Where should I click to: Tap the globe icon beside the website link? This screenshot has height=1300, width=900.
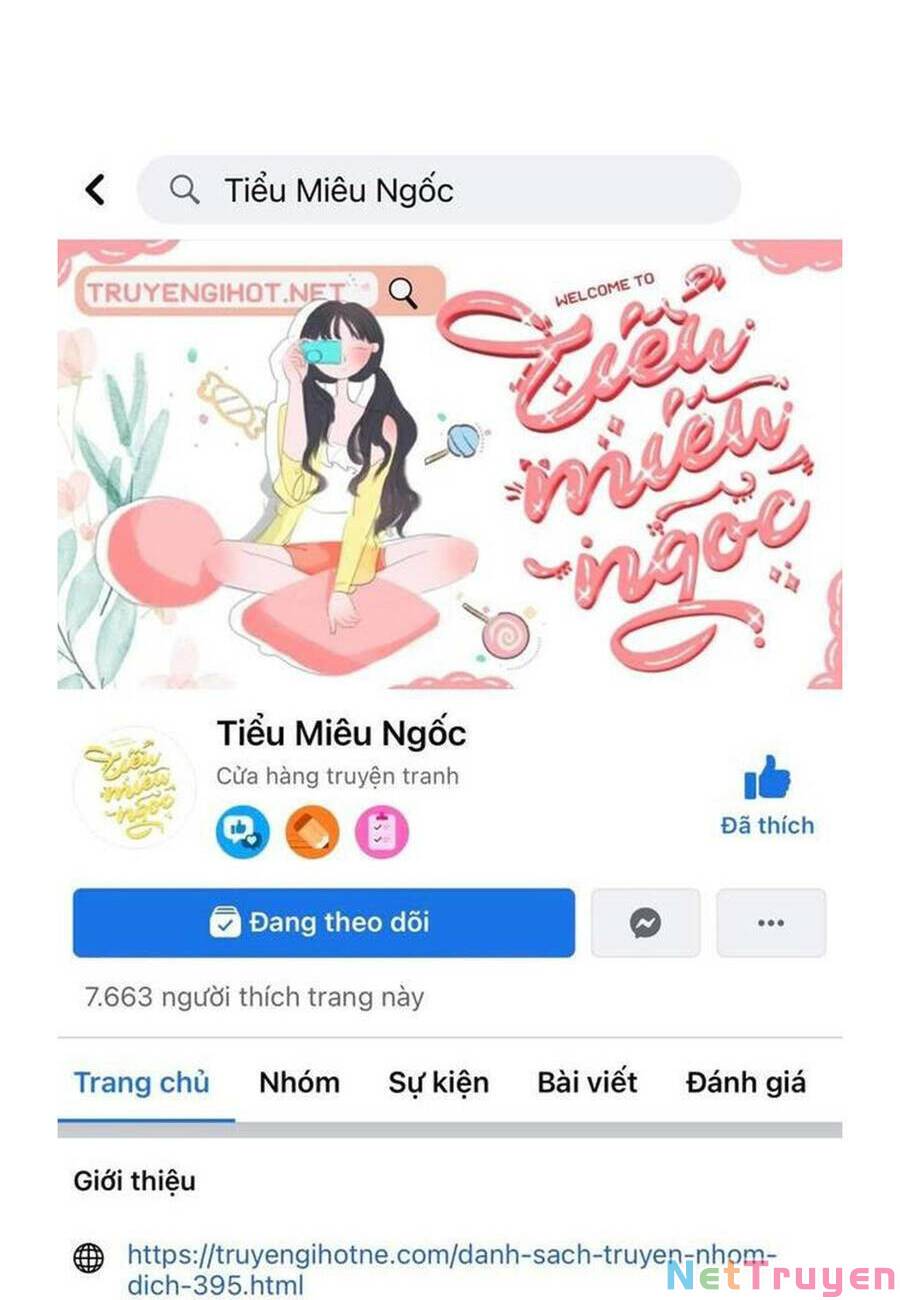point(89,1258)
